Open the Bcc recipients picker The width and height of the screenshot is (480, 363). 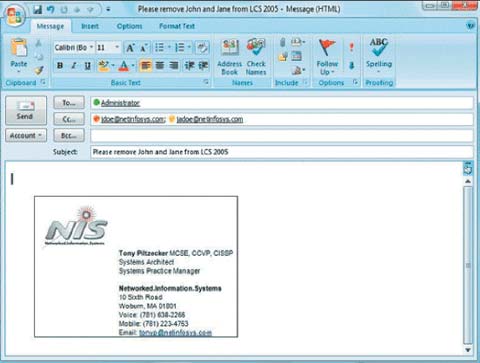[x=69, y=136]
